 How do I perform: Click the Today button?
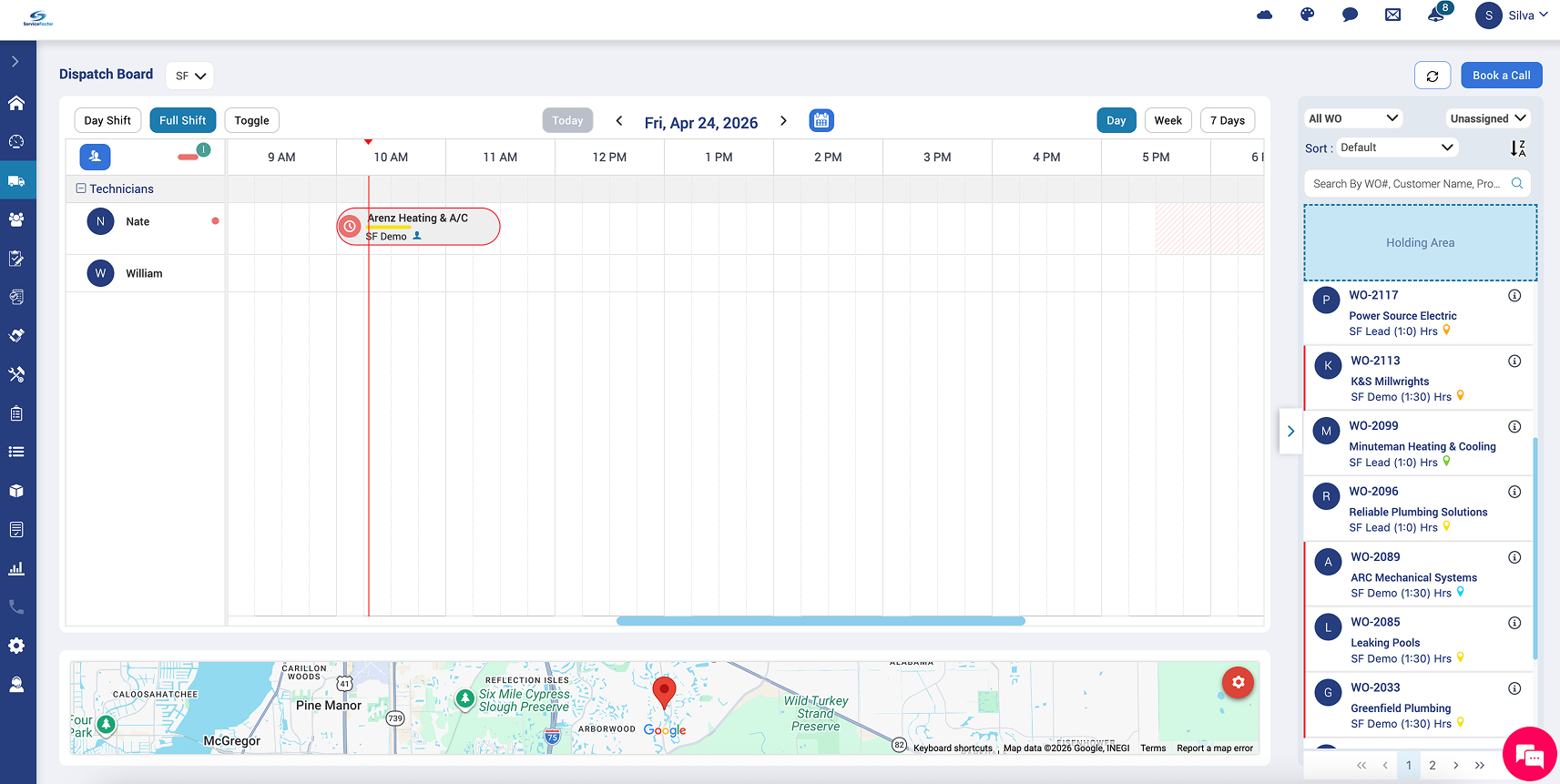567,120
